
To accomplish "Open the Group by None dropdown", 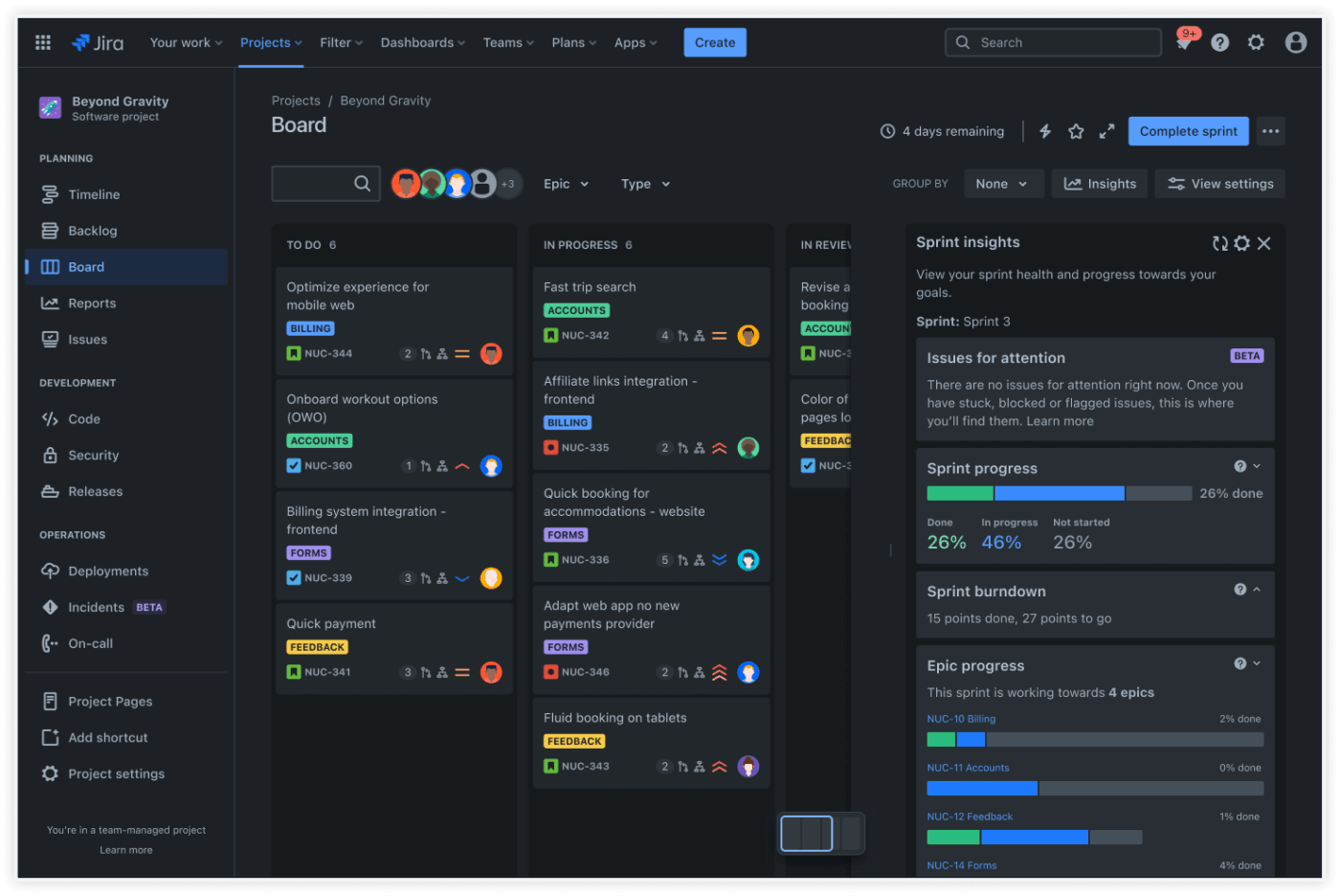I will [1001, 184].
